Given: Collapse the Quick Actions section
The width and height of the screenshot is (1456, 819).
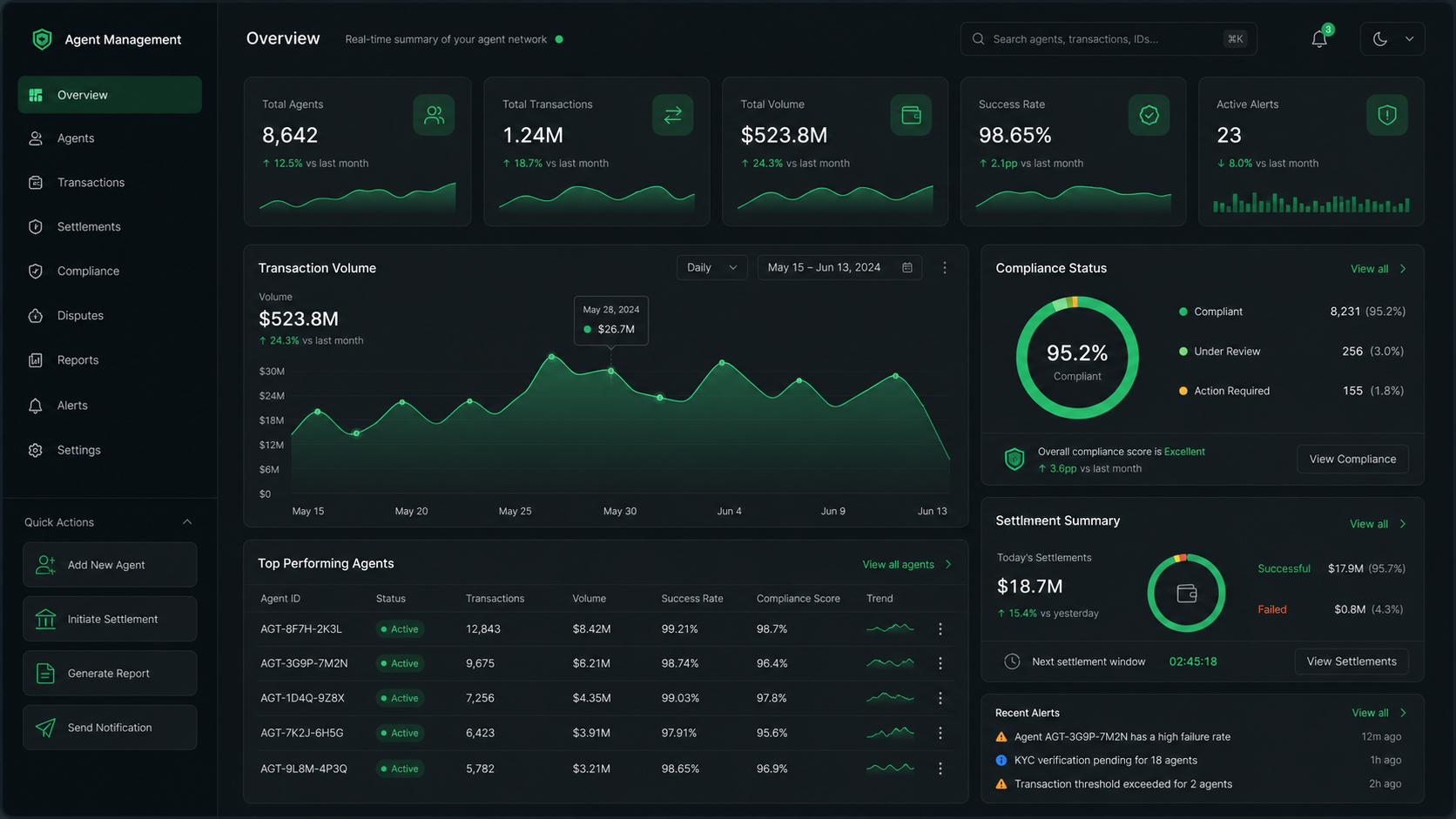Looking at the screenshot, I should (x=187, y=522).
